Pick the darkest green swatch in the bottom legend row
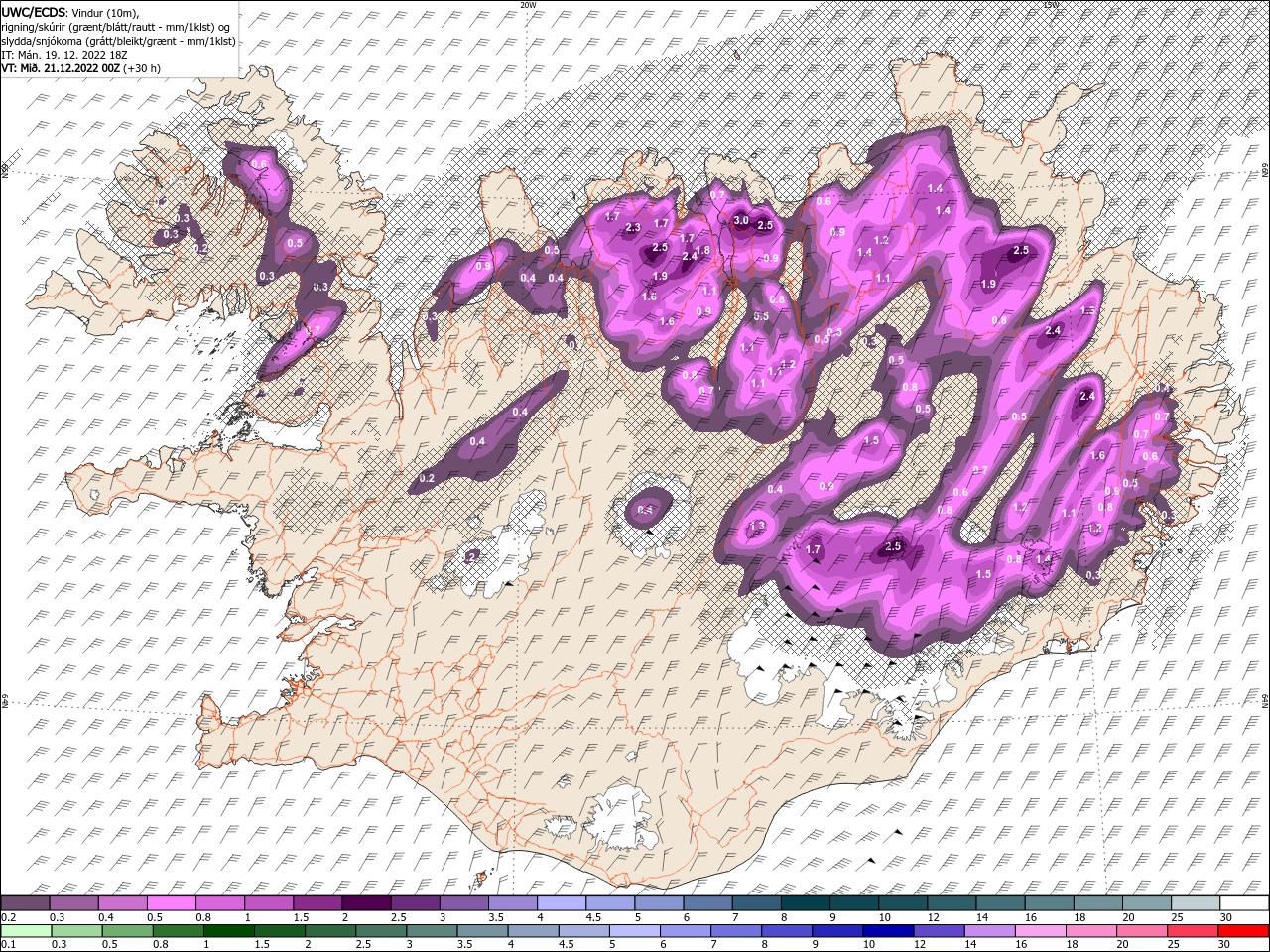Screen dimensions: 1270x952 click(x=230, y=931)
